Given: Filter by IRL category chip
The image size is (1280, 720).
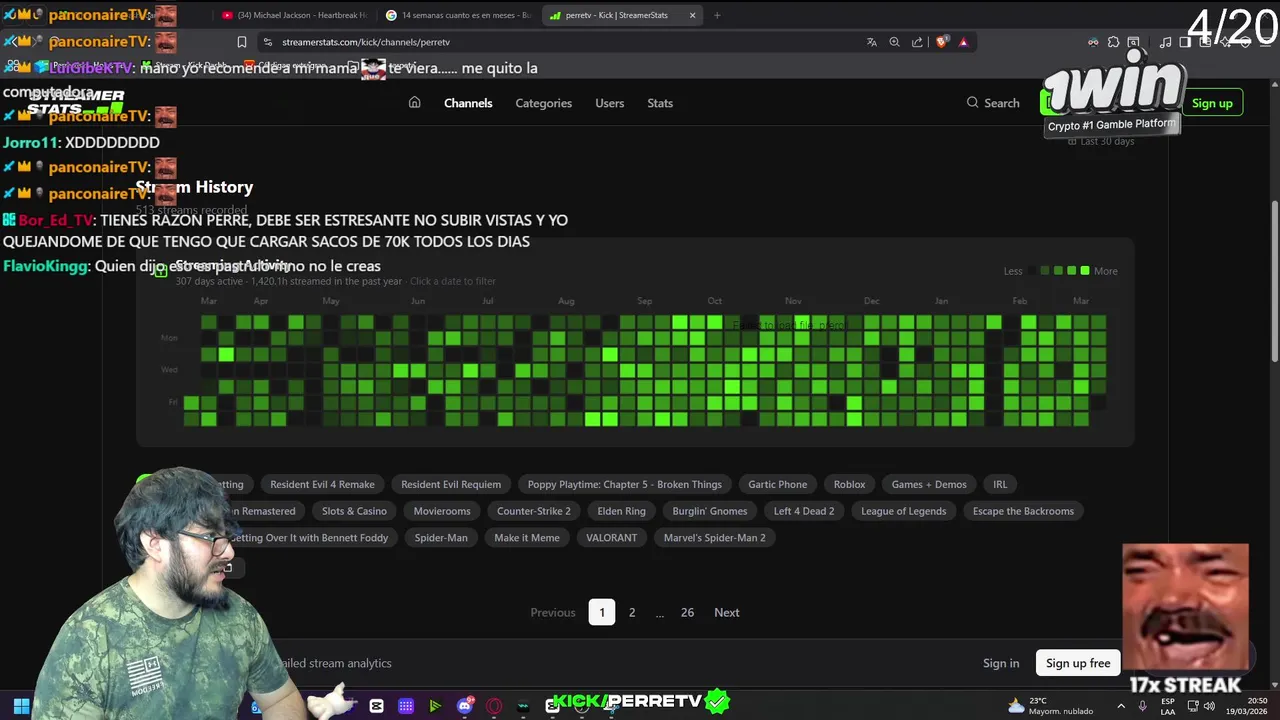Looking at the screenshot, I should click(1000, 484).
